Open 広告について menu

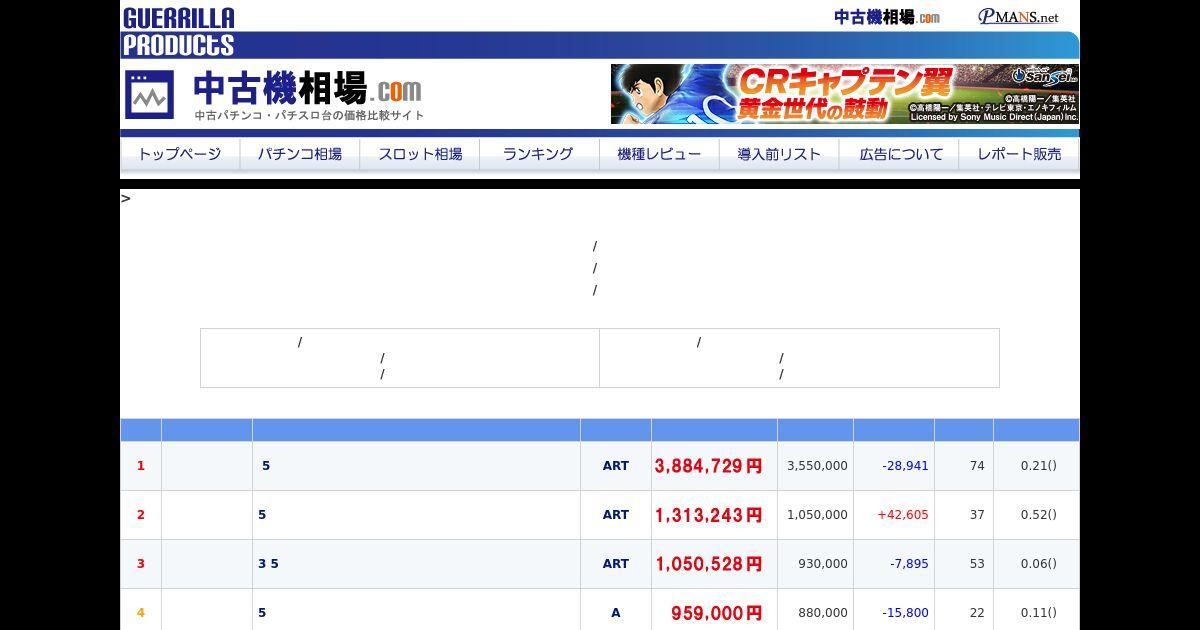901,155
